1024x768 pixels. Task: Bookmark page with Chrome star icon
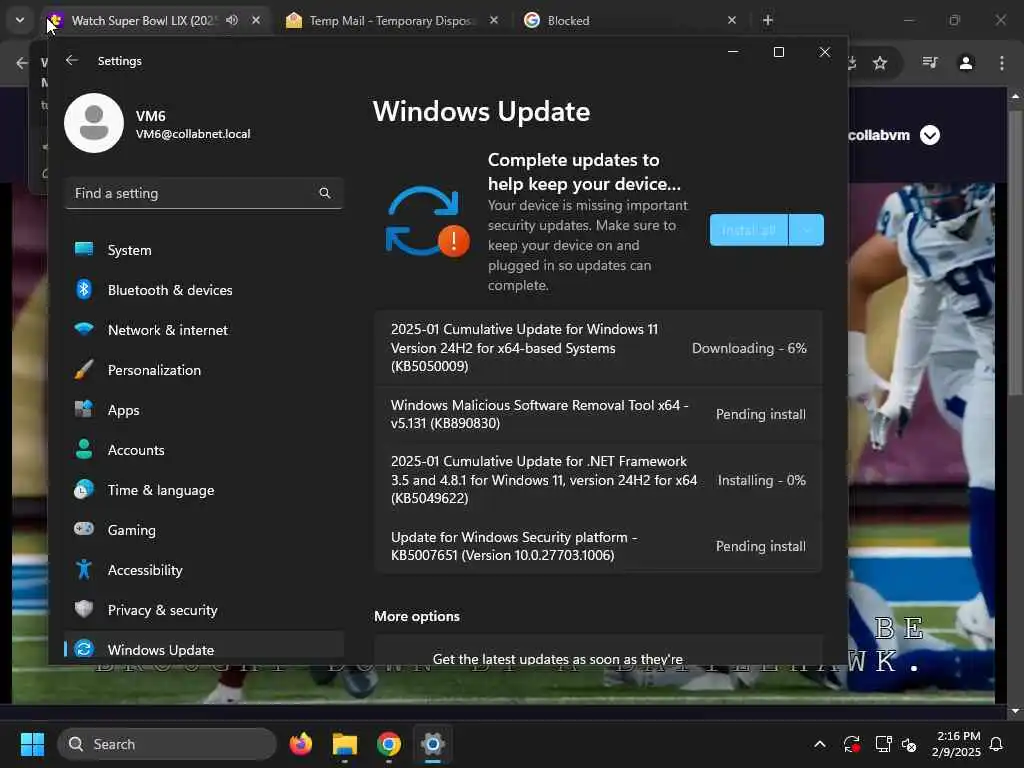pos(880,63)
